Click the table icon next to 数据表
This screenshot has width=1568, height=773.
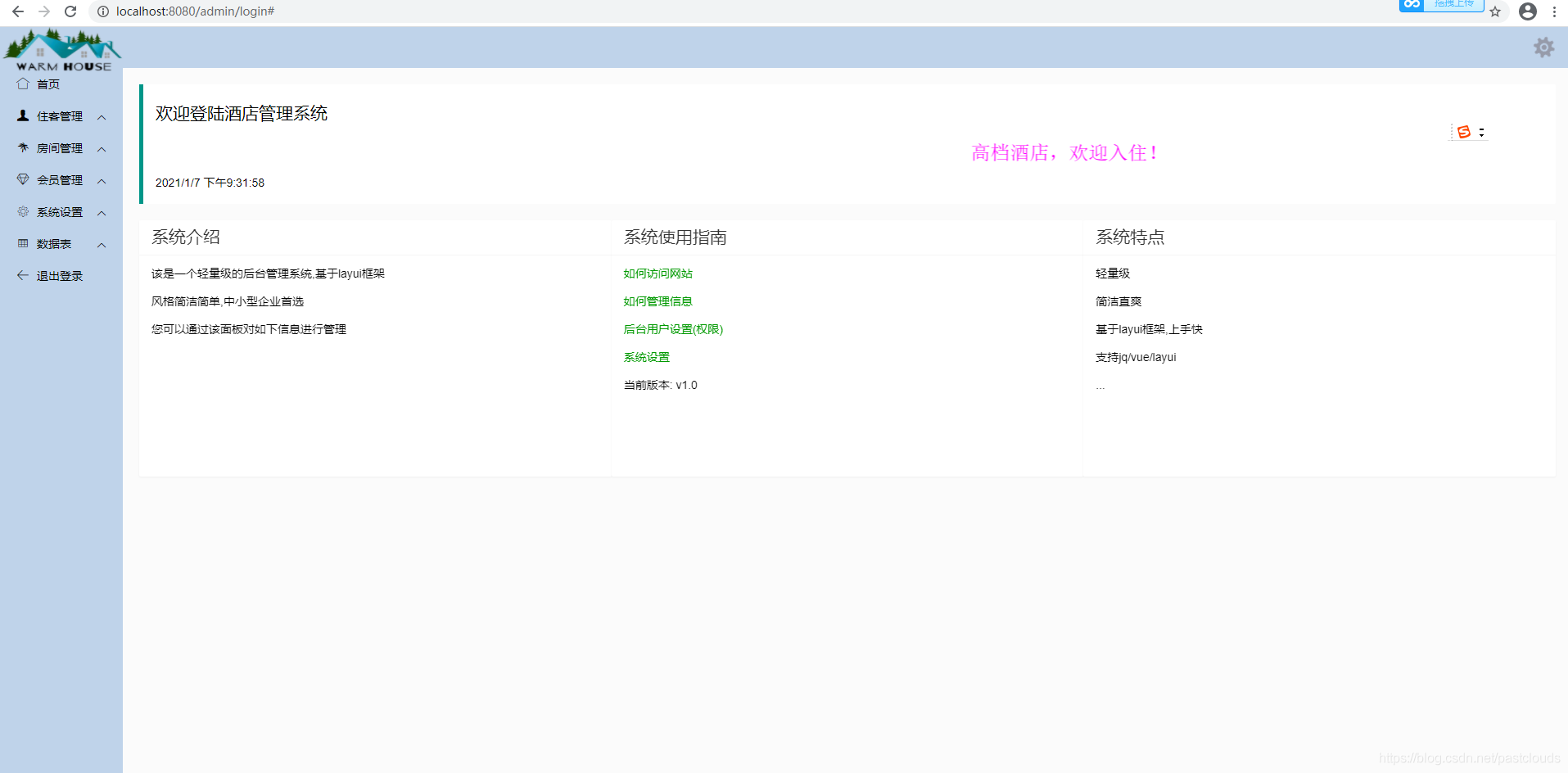point(23,243)
